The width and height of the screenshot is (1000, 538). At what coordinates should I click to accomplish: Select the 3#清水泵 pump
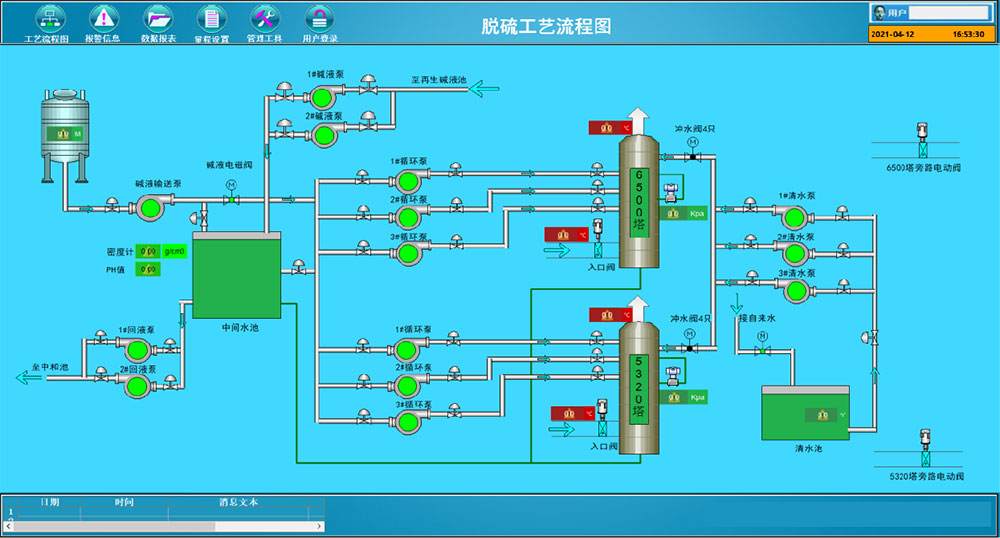click(x=797, y=291)
